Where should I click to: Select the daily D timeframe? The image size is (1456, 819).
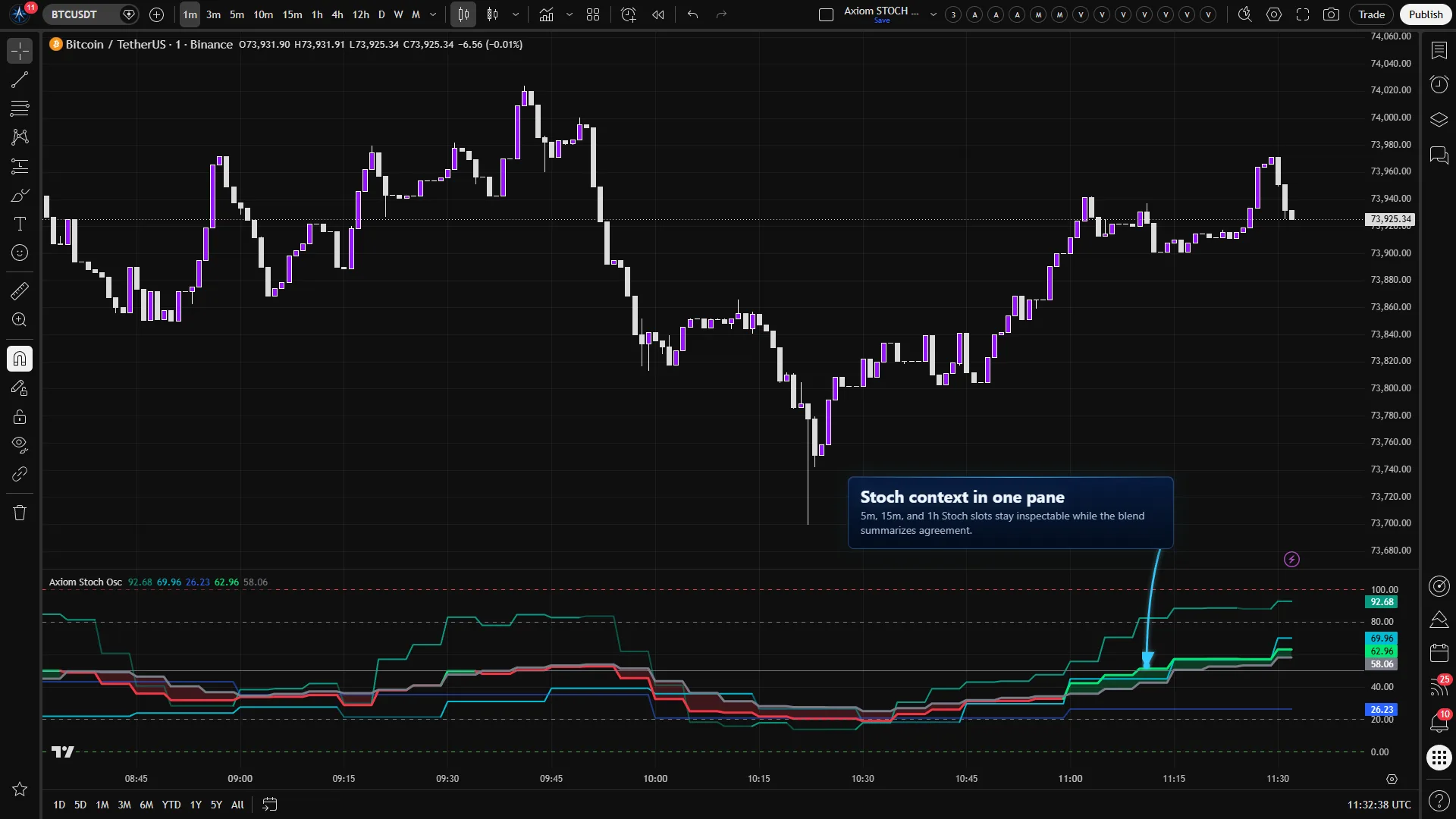[x=381, y=14]
